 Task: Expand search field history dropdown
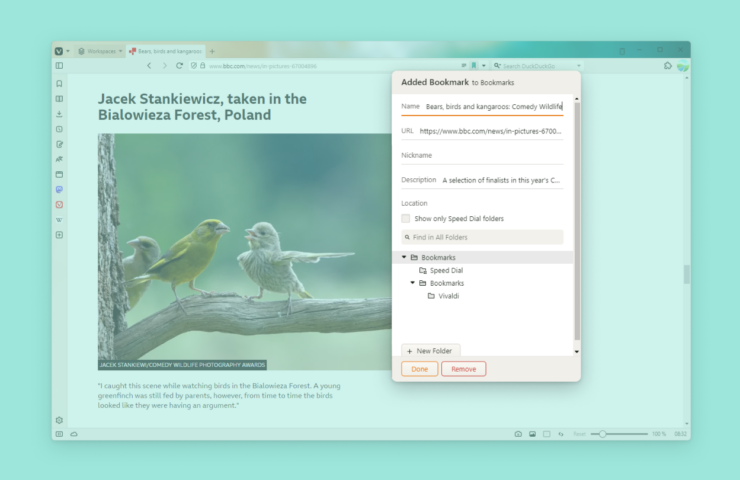[x=579, y=66]
